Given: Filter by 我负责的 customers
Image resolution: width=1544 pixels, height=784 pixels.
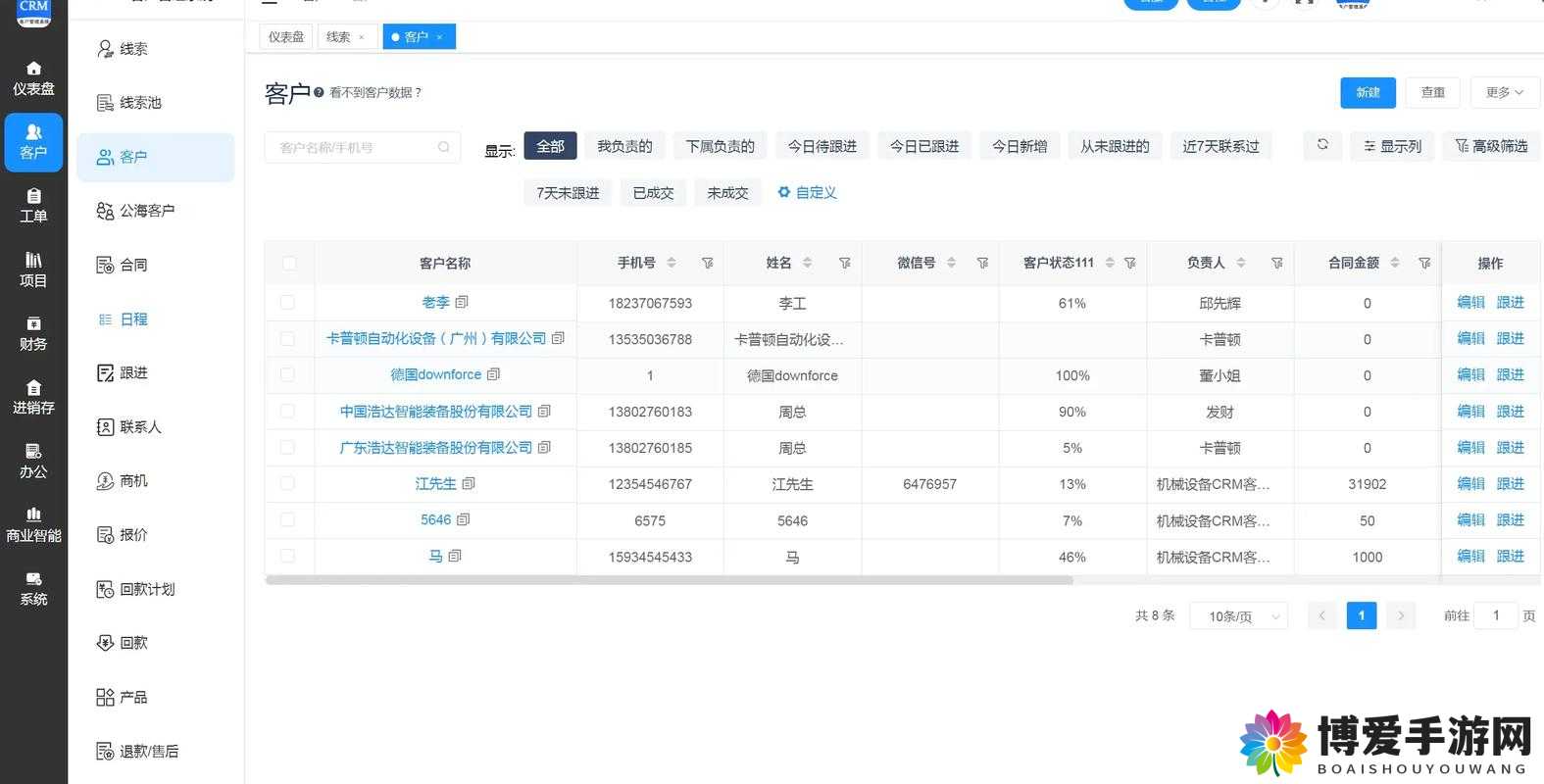Looking at the screenshot, I should (624, 146).
